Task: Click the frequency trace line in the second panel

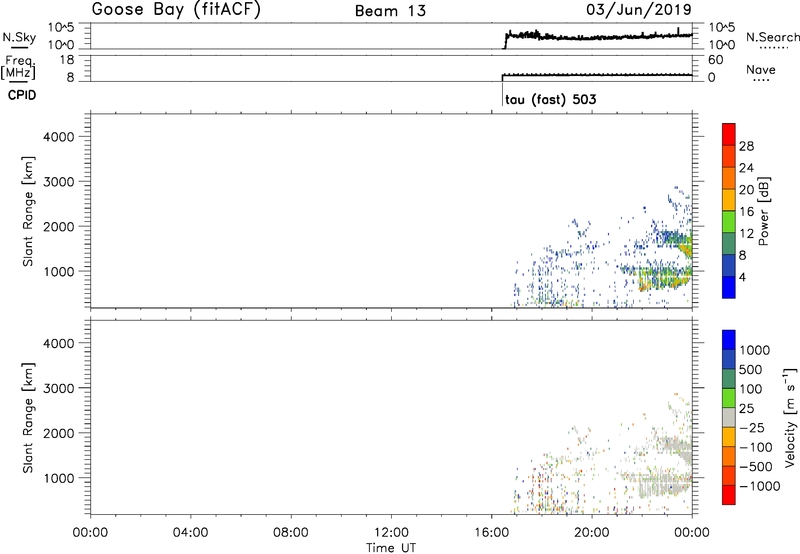Action: click(x=597, y=75)
